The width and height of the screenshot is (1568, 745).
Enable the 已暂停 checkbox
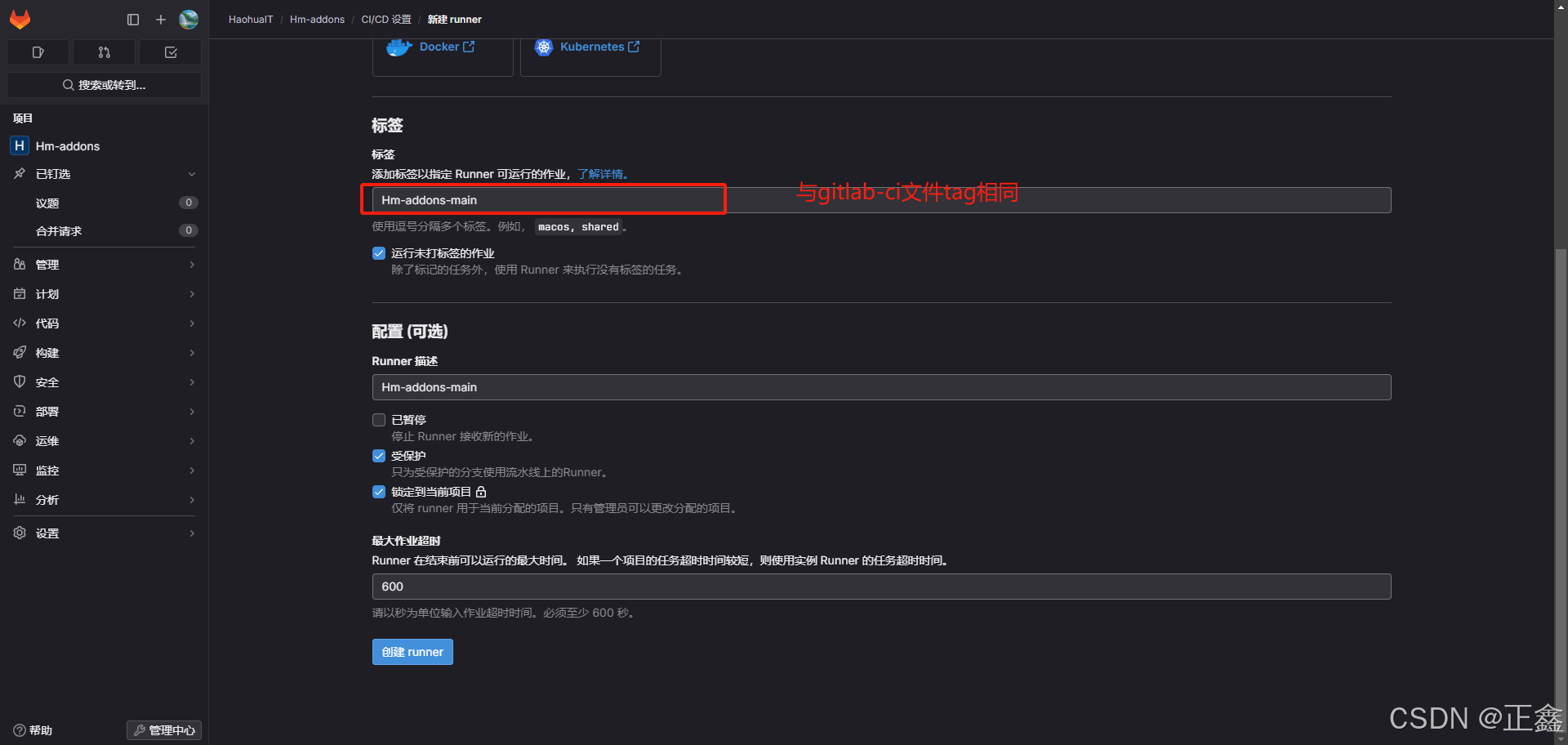pos(378,419)
